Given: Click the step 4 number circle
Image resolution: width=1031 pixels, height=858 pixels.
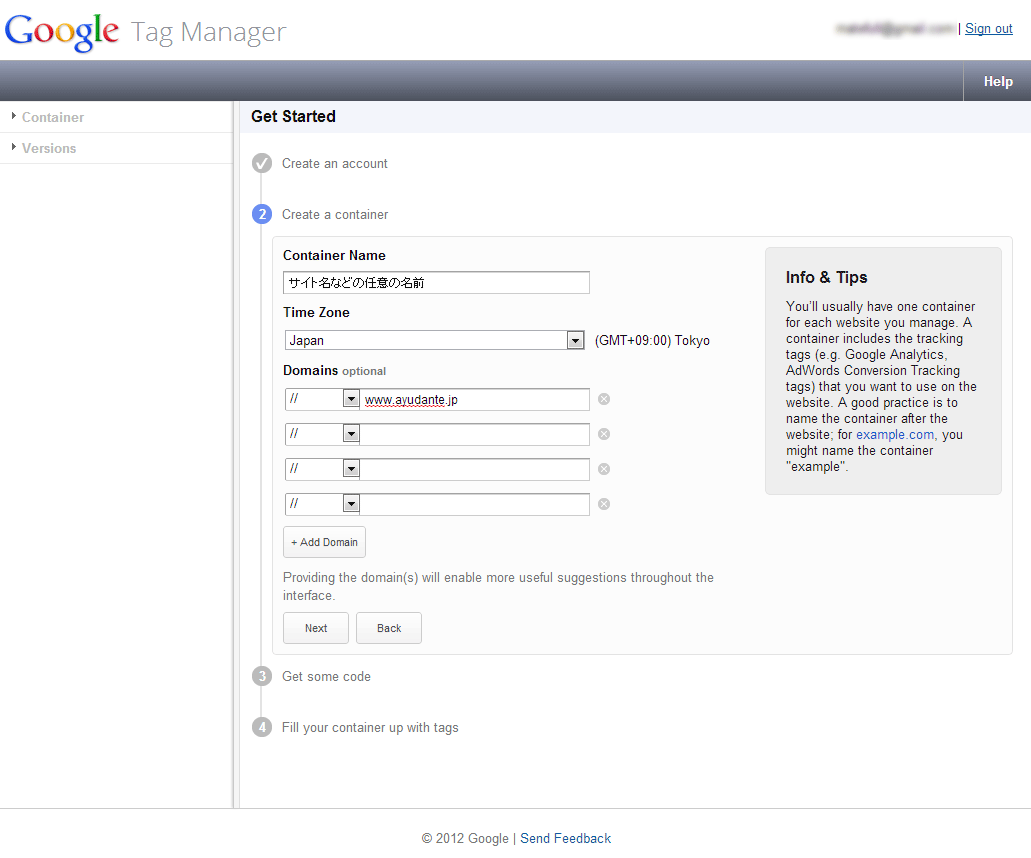Looking at the screenshot, I should (262, 727).
